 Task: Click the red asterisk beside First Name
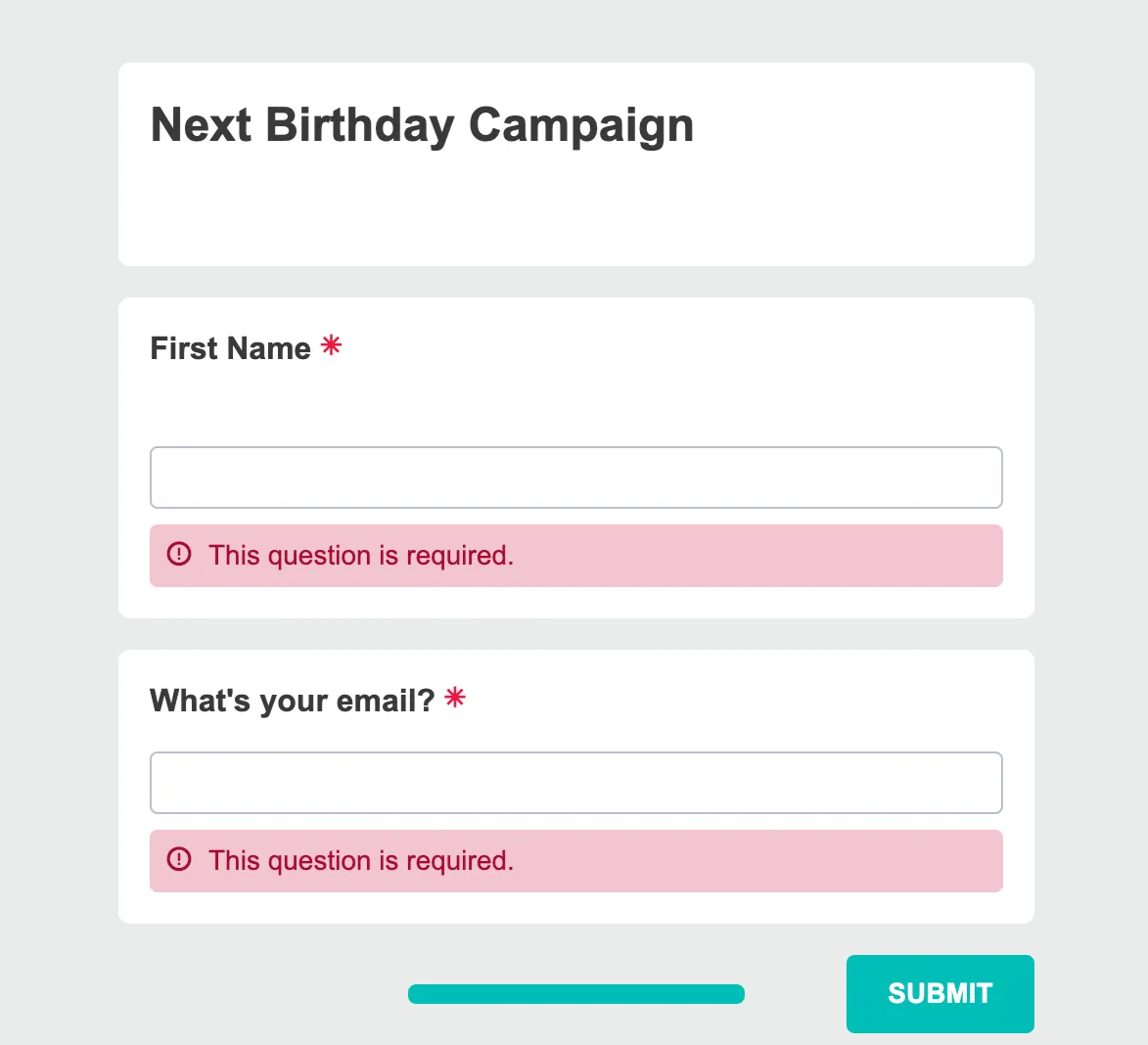coord(332,344)
